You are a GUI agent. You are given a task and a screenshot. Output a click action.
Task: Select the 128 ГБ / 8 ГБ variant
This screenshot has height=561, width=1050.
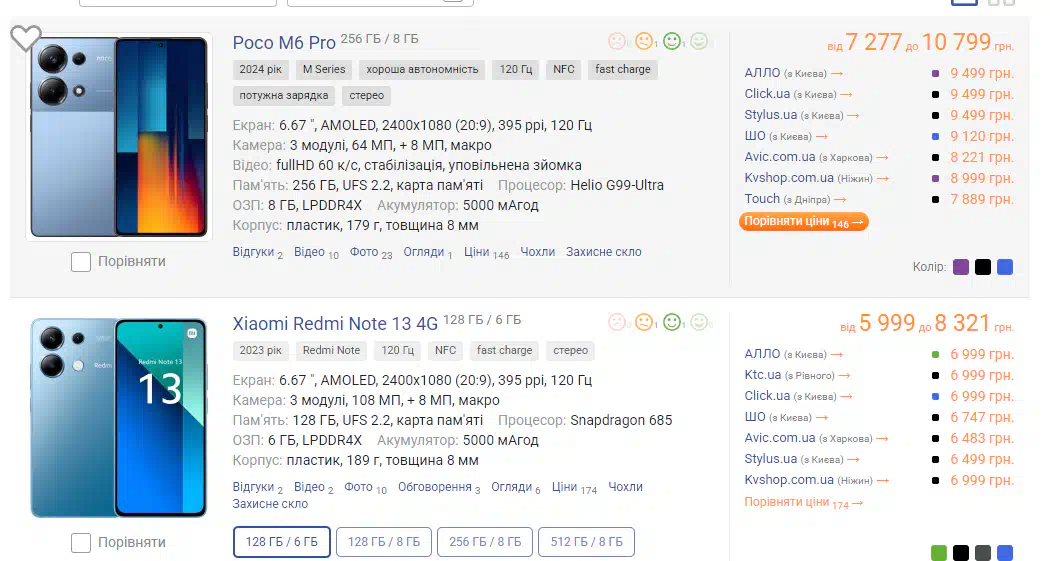pos(384,542)
